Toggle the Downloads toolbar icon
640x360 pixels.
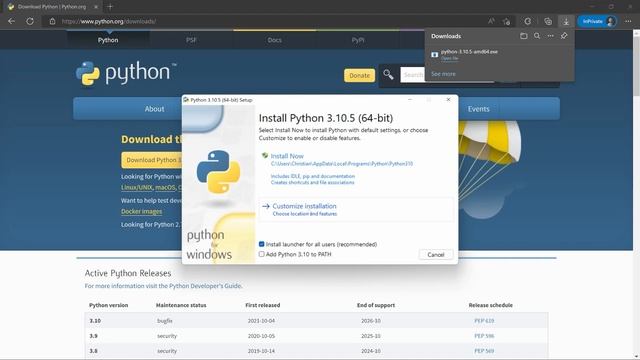click(x=566, y=21)
